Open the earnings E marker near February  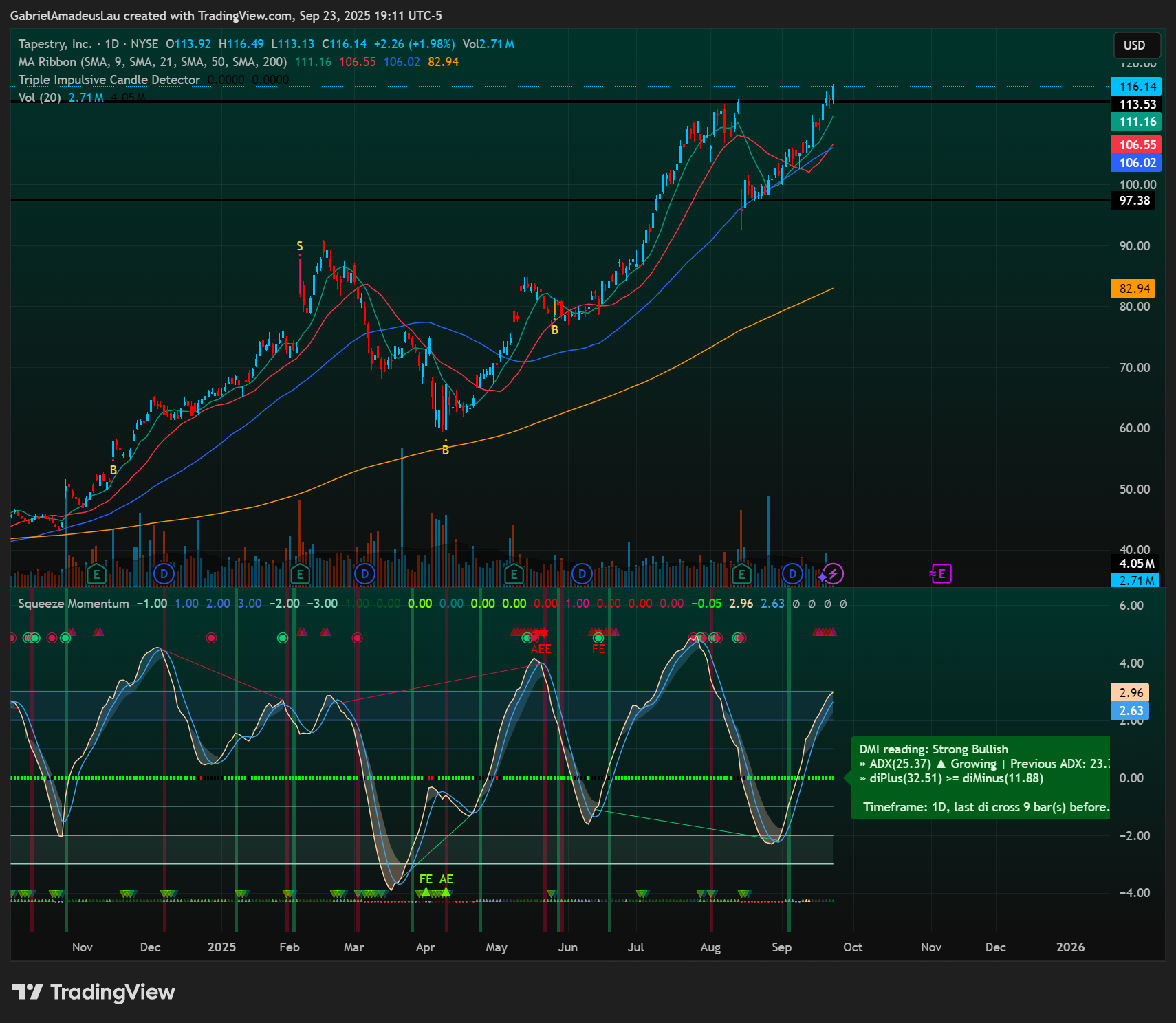pyautogui.click(x=300, y=573)
